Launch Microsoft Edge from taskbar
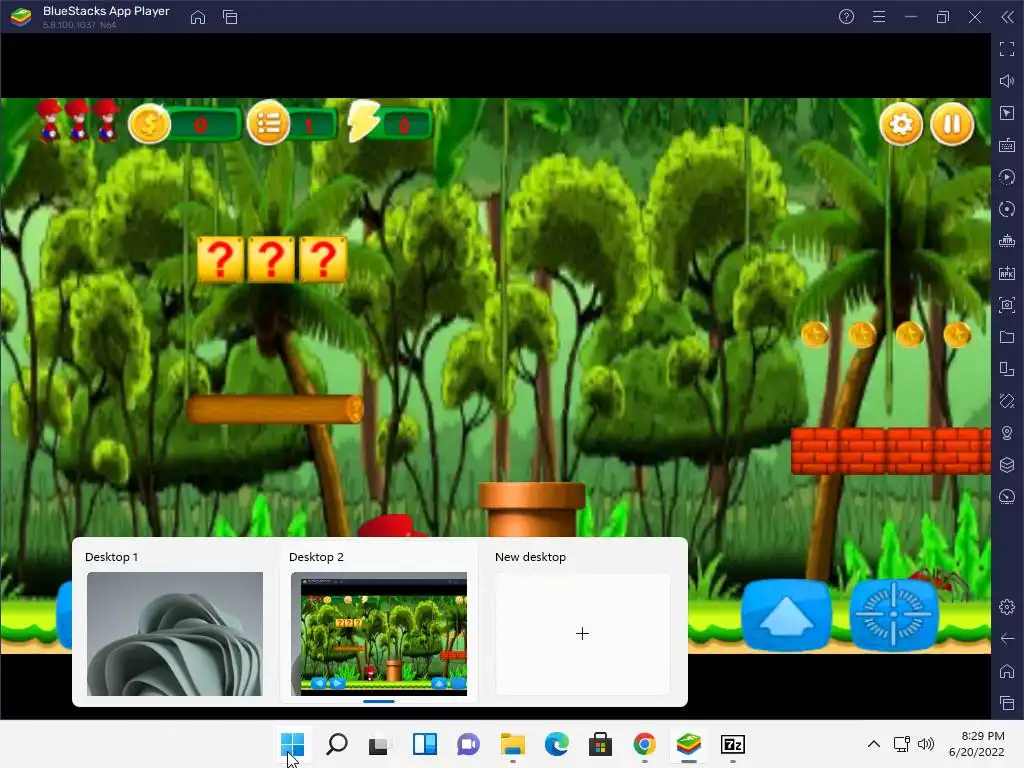The image size is (1024, 768). click(556, 744)
